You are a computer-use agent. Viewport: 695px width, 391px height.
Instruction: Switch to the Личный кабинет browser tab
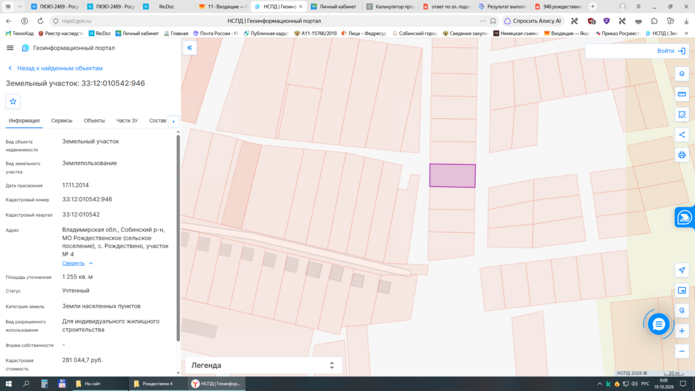click(335, 7)
